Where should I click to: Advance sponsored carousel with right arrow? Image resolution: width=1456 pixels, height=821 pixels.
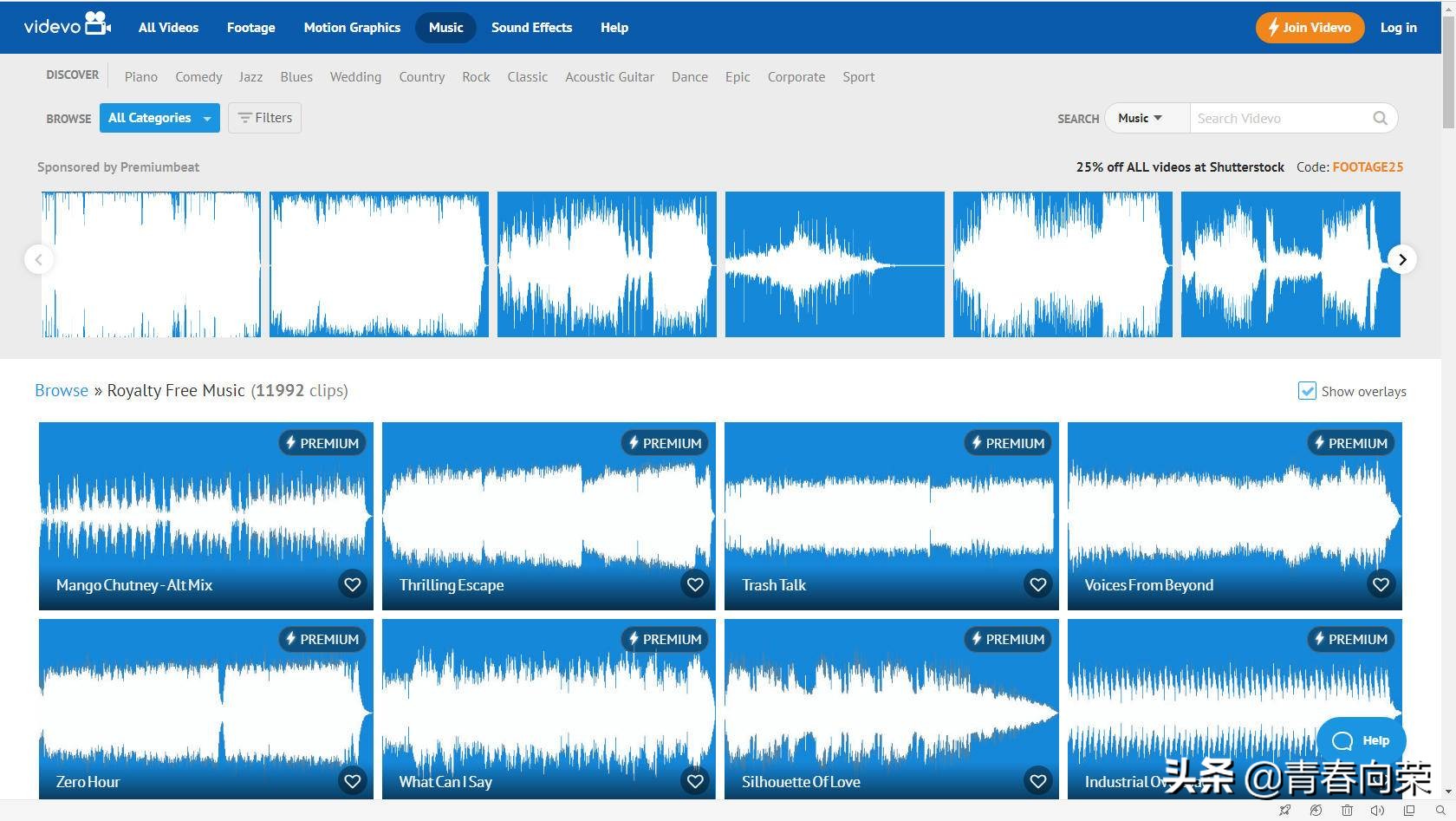1402,259
